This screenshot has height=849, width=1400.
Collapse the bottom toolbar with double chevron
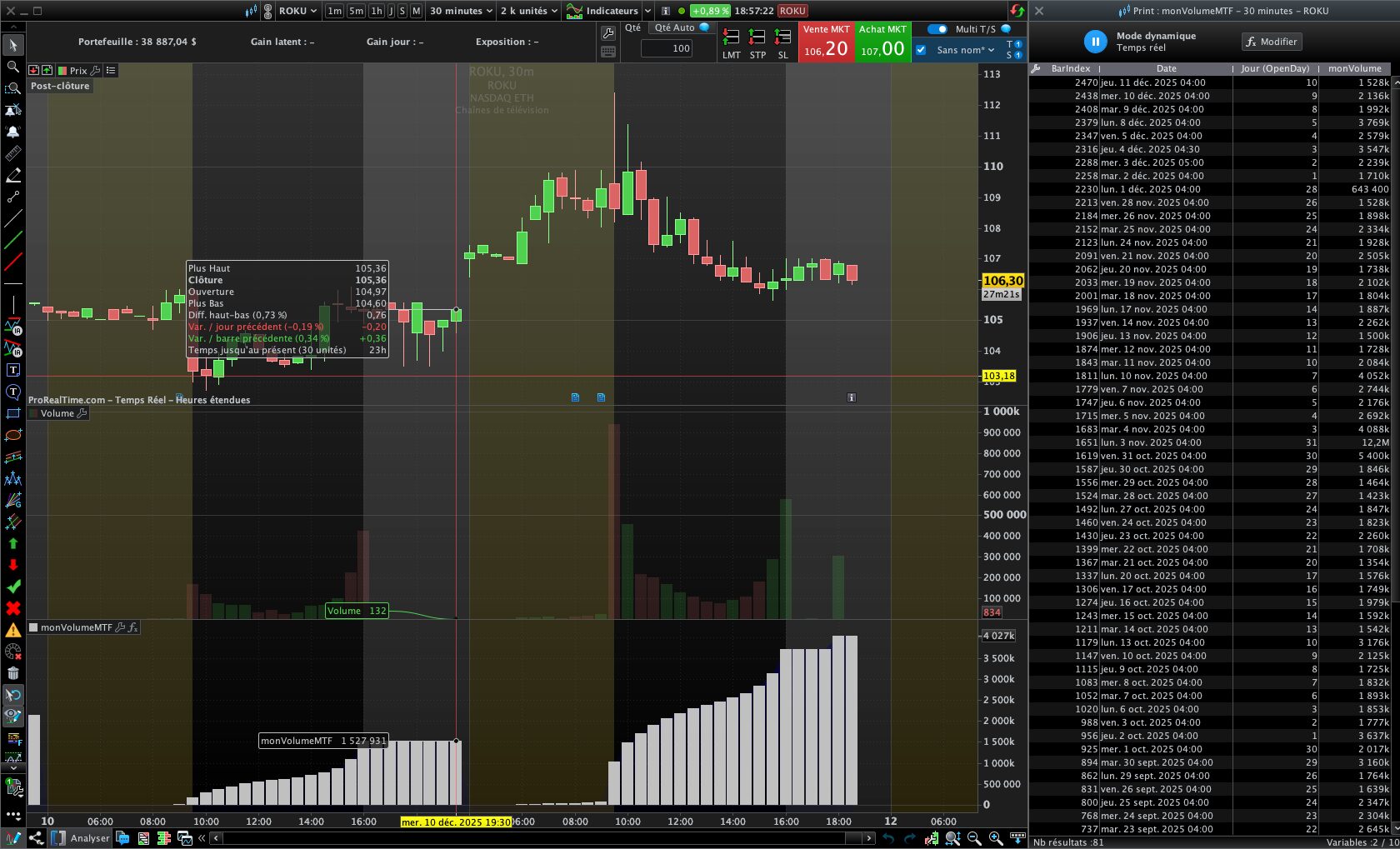(x=202, y=838)
